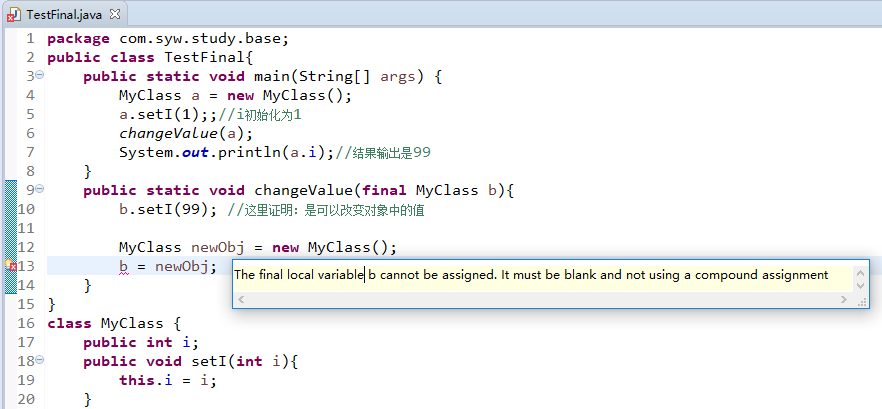Click 'public int i;' on line 17
882x409 pixels.
(141, 343)
